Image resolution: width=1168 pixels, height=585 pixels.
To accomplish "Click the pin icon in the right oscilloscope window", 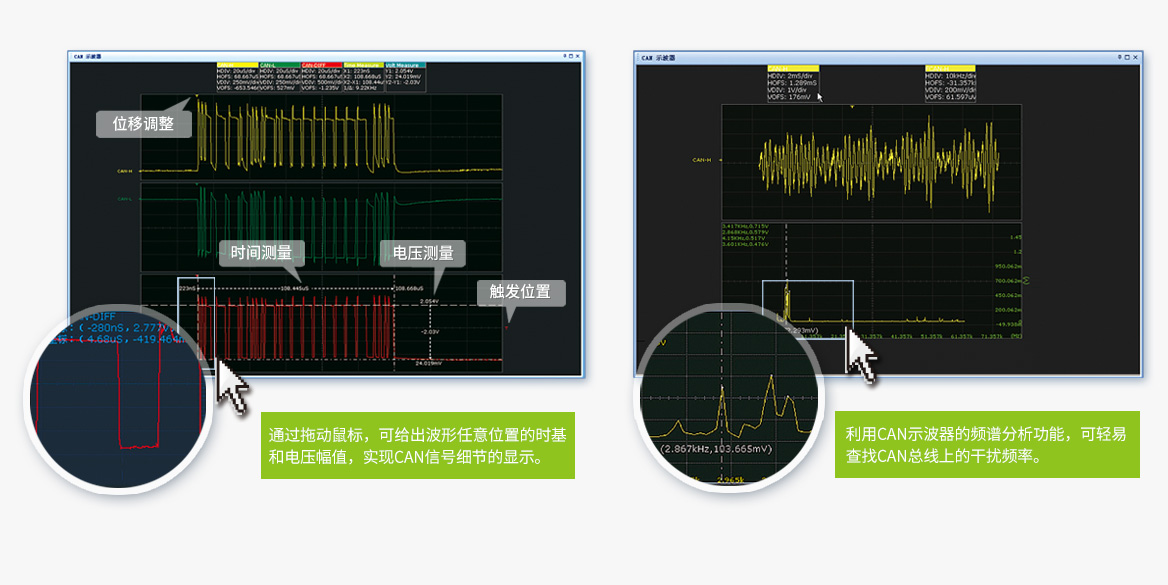I will pos(1121,58).
